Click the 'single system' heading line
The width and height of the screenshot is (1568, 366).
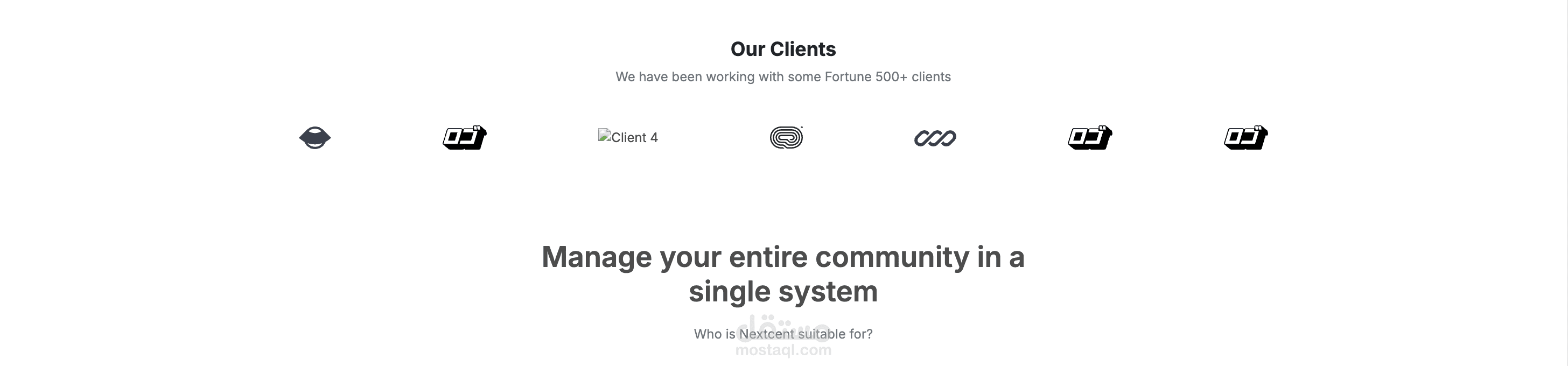point(783,292)
